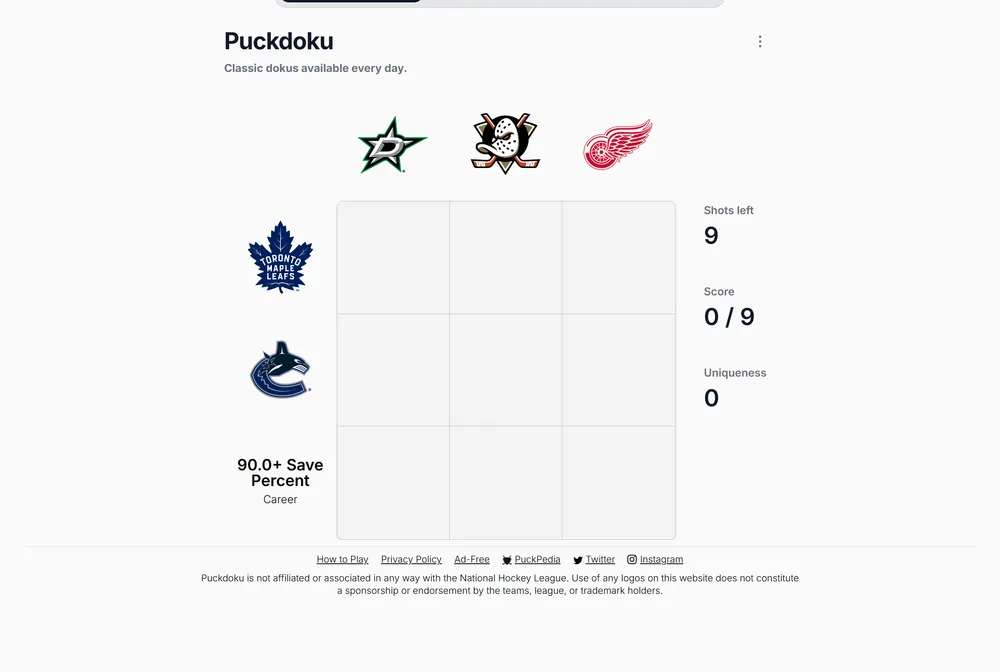The image size is (1000, 672).
Task: Select the Maple Leafs and Red Wings cell
Action: pos(619,258)
